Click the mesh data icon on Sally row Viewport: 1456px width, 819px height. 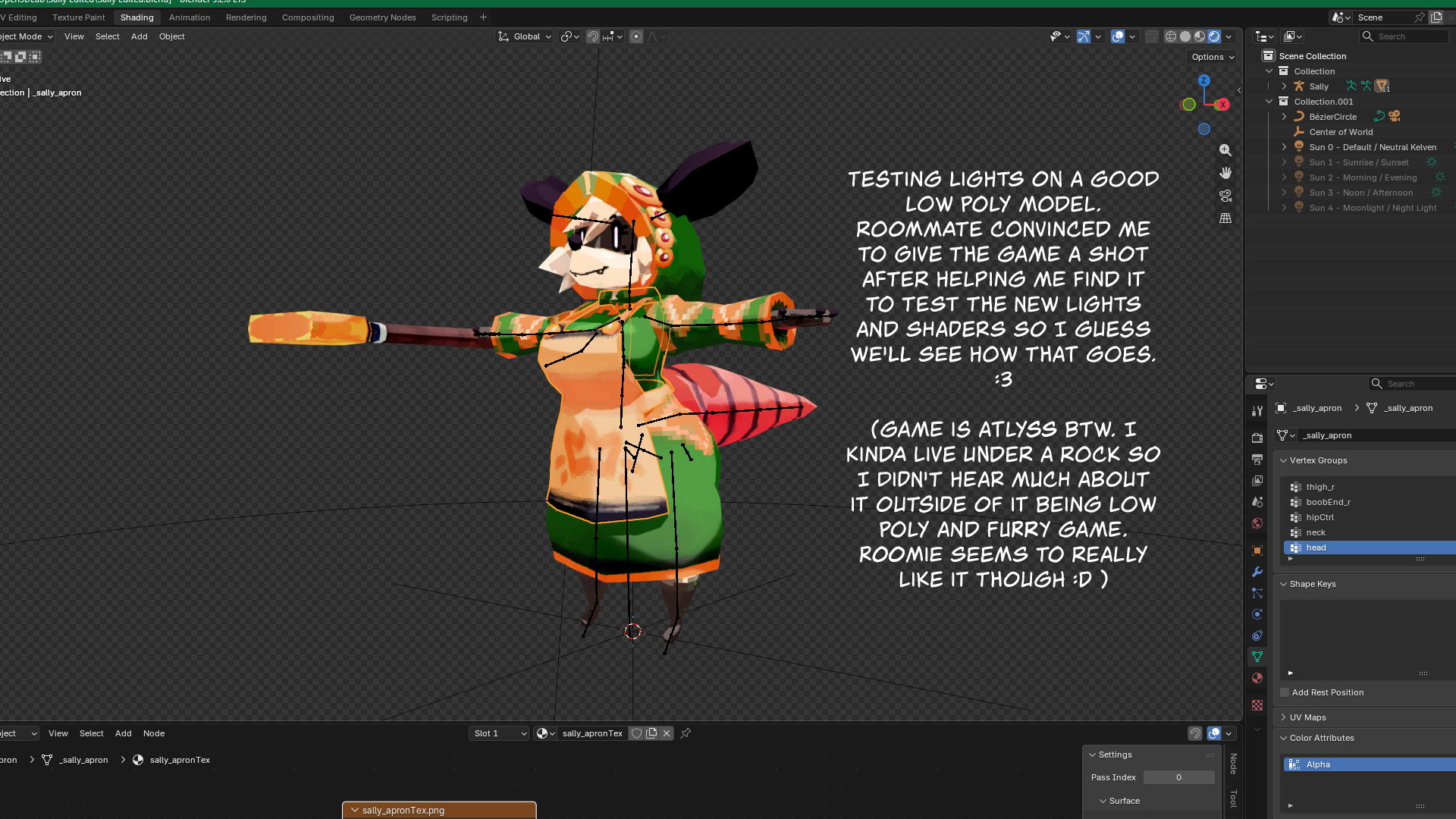coord(1382,86)
